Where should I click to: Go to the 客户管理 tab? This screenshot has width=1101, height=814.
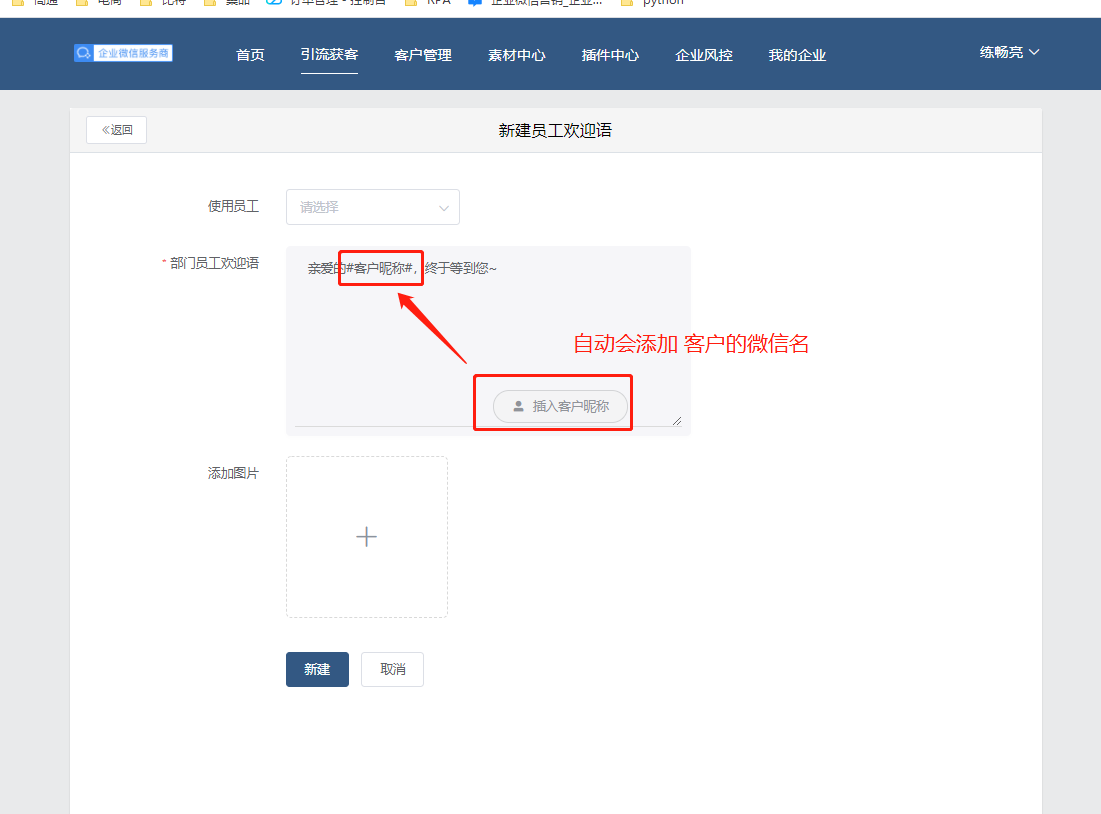coord(423,55)
